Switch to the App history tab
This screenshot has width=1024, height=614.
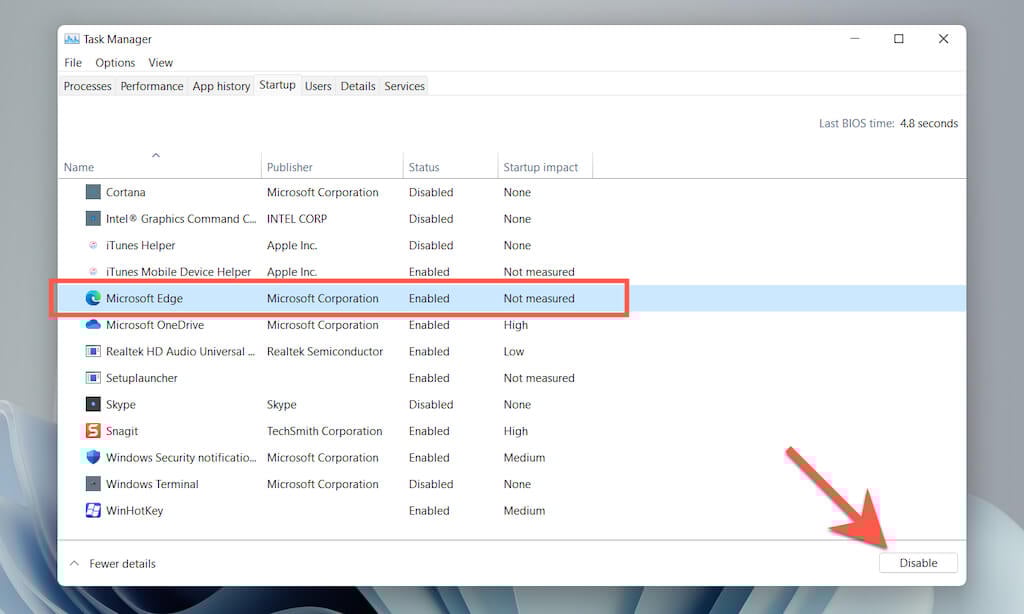coord(221,86)
